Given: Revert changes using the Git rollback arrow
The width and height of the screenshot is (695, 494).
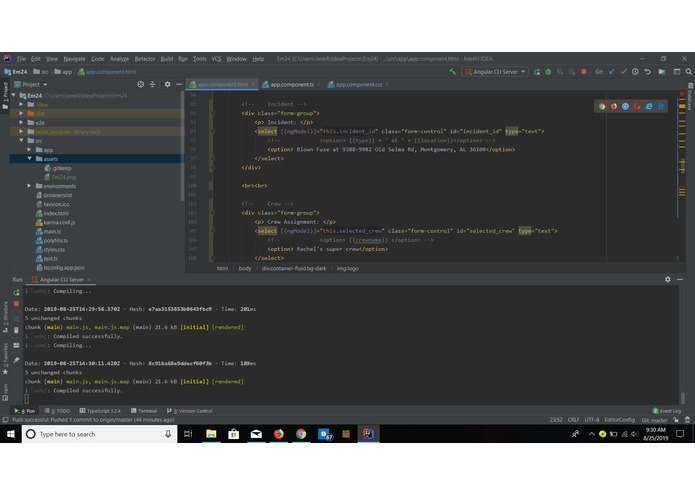Looking at the screenshot, I should coord(647,72).
